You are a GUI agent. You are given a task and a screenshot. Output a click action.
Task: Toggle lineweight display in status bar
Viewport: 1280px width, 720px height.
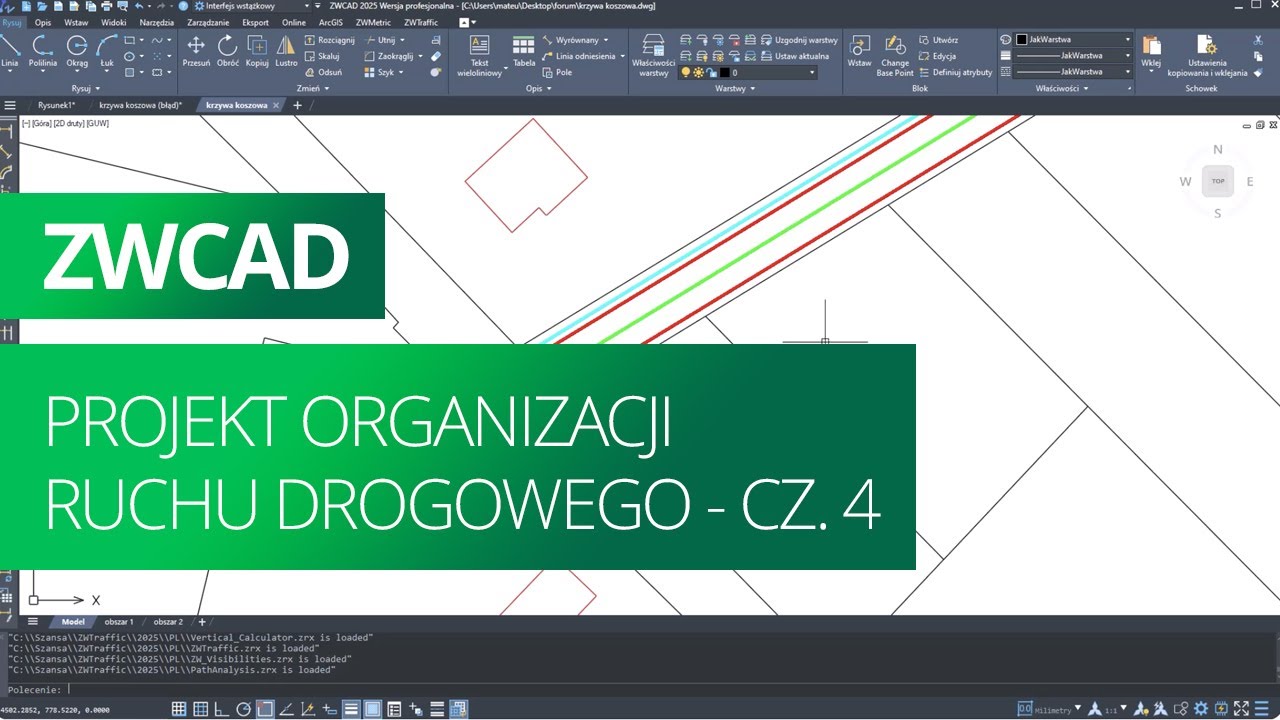click(351, 709)
